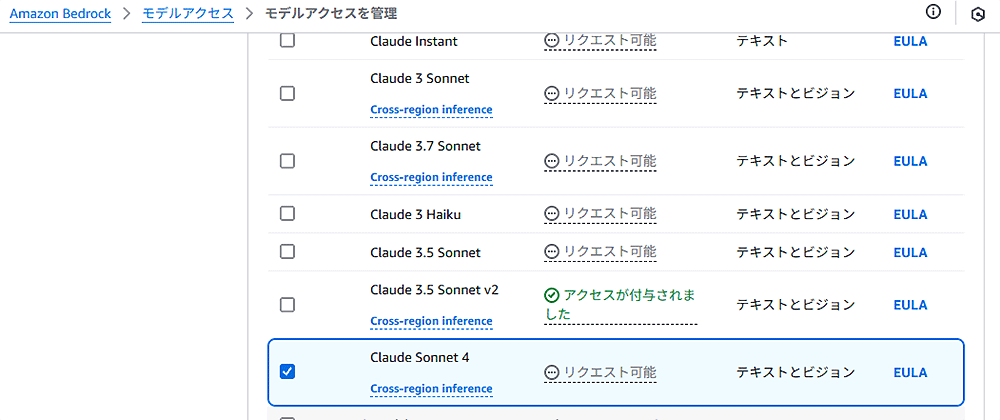Click request status icon for Claude 3 Haiku
The image size is (1000, 420).
[551, 214]
